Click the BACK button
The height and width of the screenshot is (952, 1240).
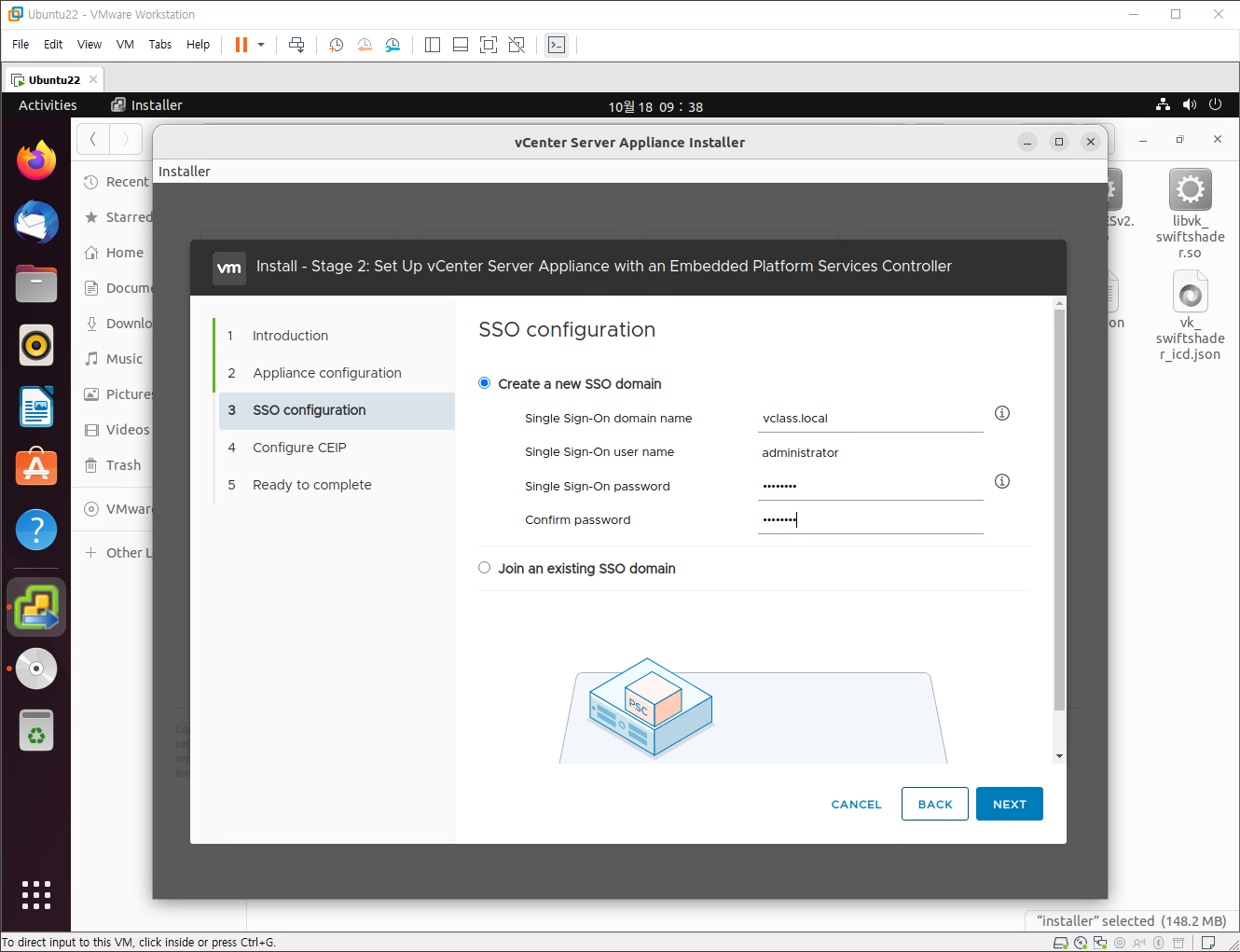(935, 804)
